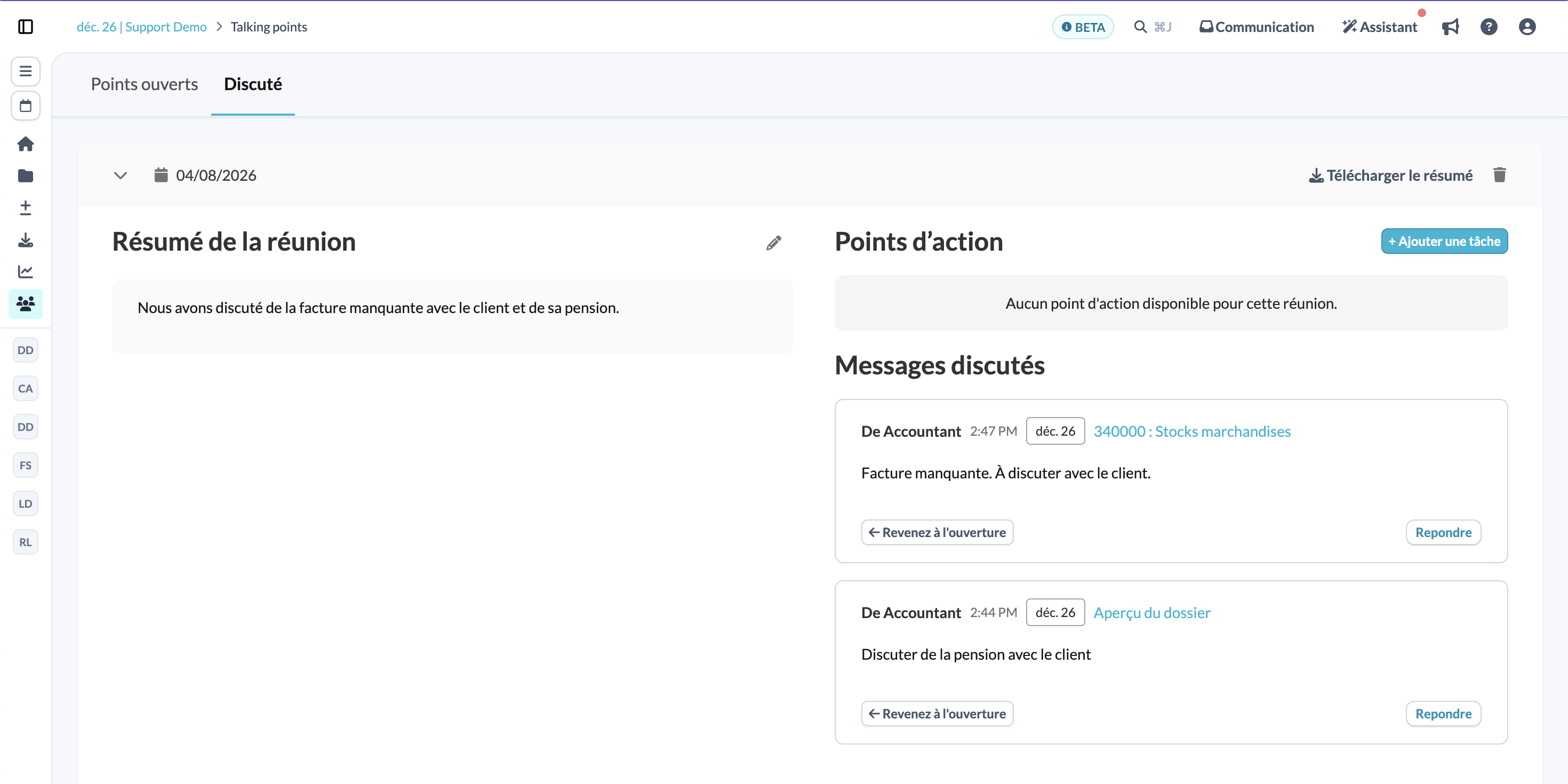Go to the Home icon
This screenshot has width=1568, height=784.
coord(26,144)
